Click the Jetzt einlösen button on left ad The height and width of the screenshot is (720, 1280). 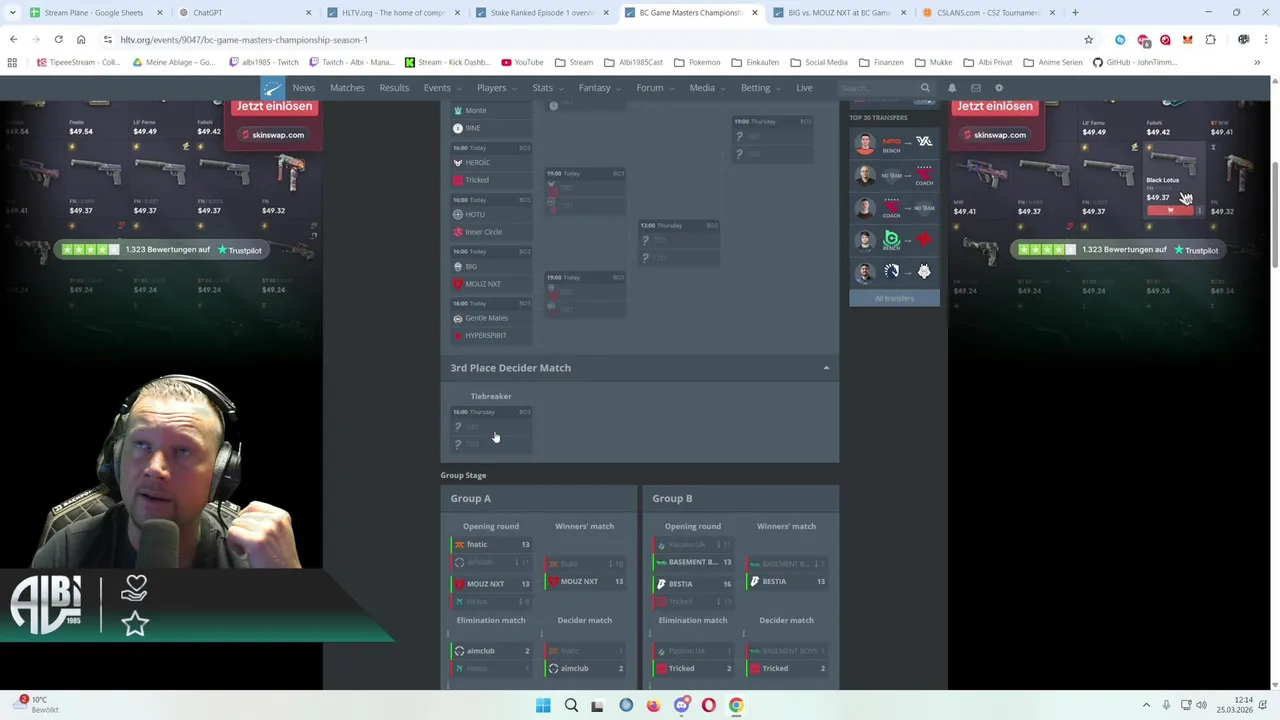274,106
